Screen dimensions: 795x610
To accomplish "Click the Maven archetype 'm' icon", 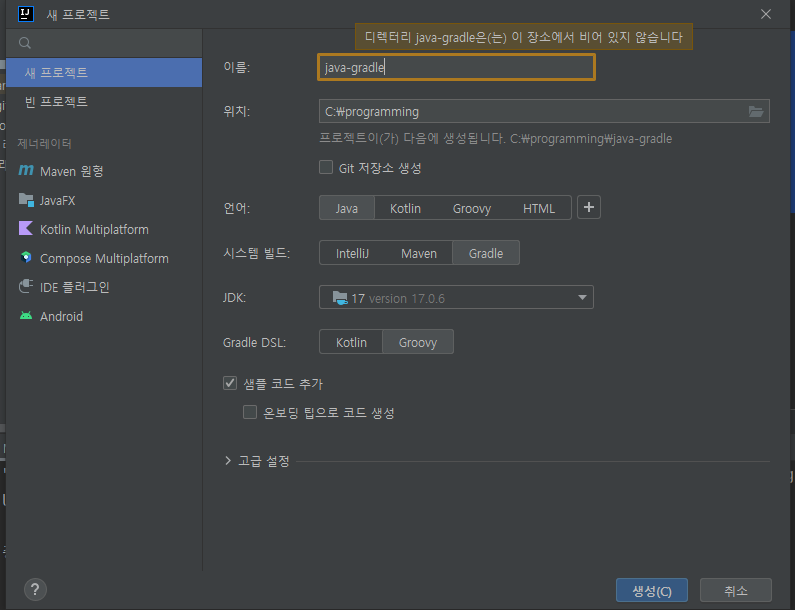I will point(26,170).
